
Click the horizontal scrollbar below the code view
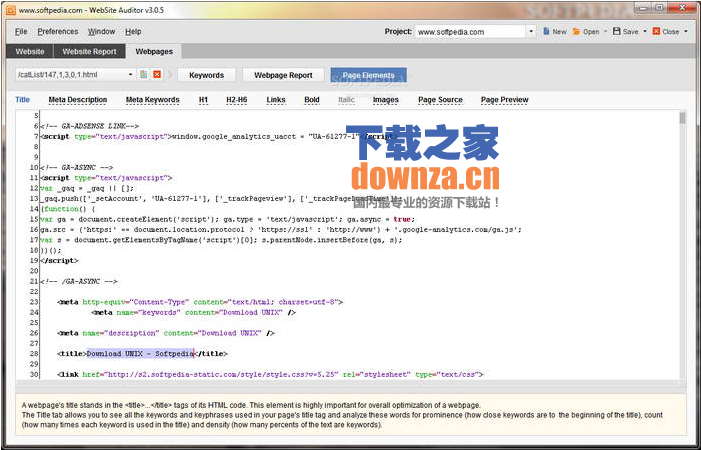pos(347,383)
